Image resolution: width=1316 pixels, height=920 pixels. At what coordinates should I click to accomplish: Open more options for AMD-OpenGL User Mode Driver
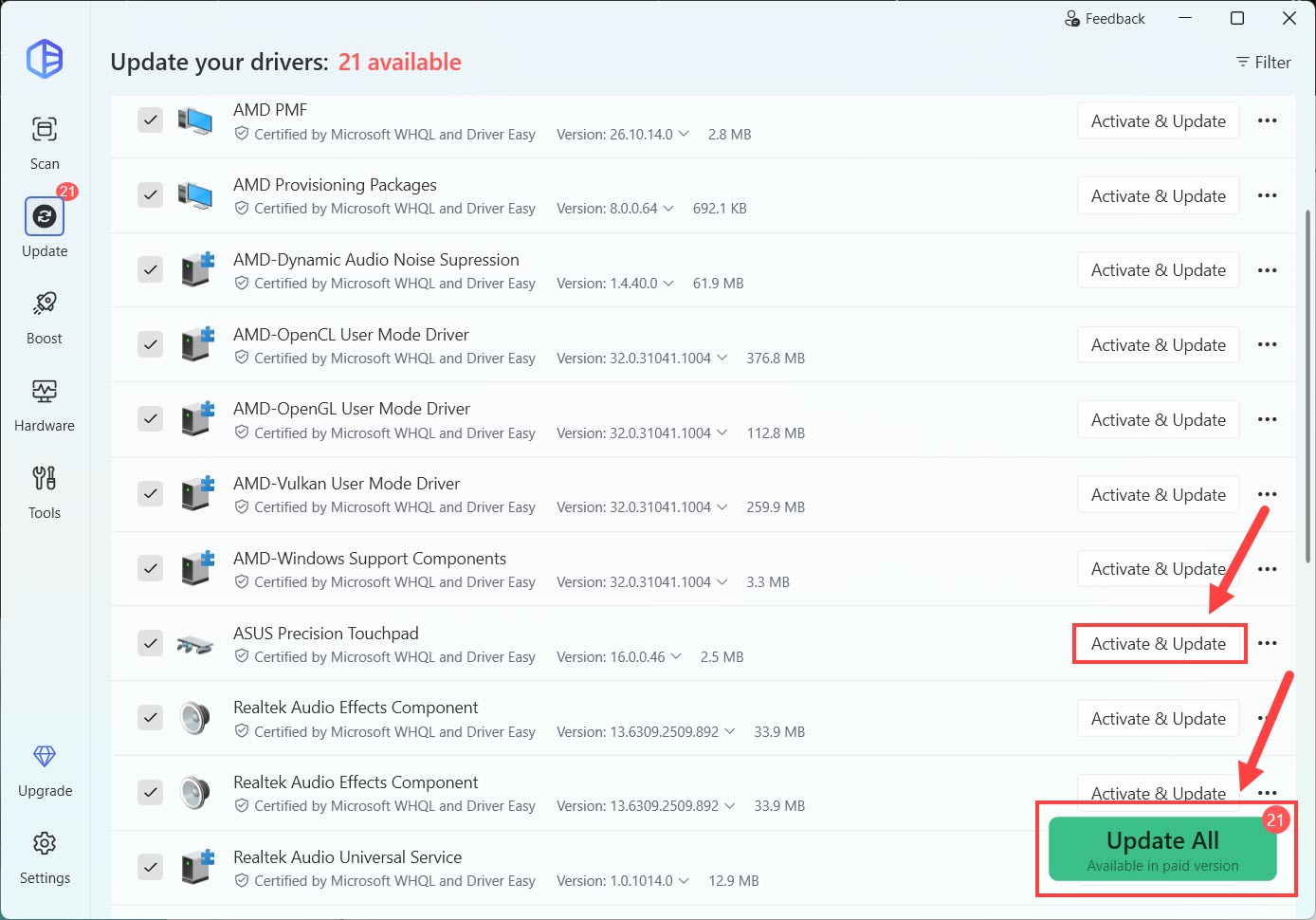tap(1268, 419)
